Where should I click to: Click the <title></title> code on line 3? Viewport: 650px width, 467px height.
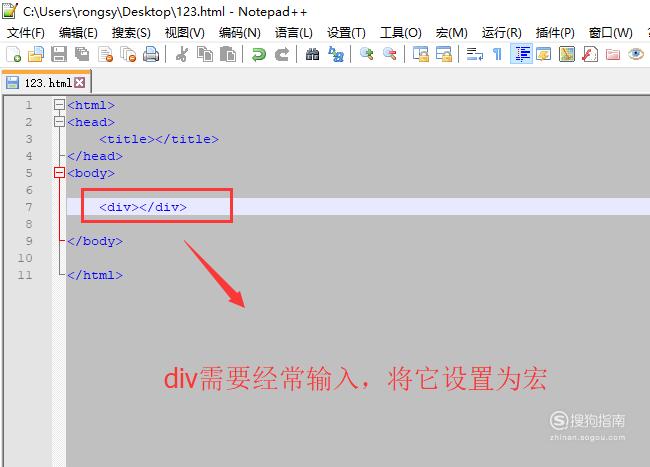[159, 139]
